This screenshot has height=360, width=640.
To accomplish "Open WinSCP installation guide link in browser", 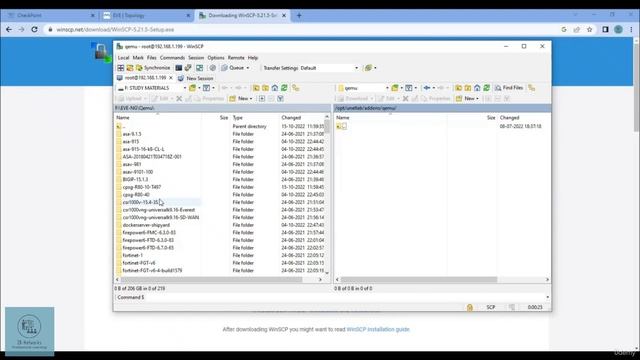I will (378, 329).
